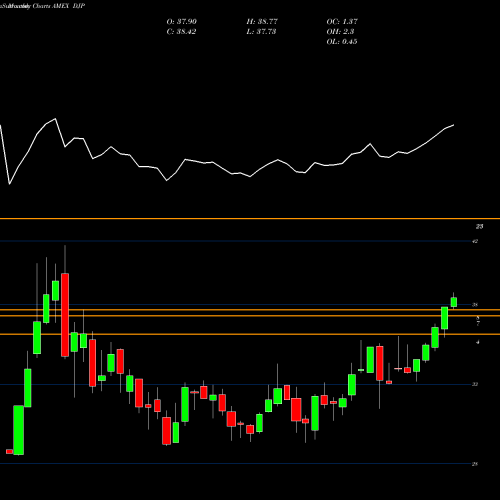Click the 23 label under top orange line
The height and width of the screenshot is (500, 500).
tap(479, 227)
